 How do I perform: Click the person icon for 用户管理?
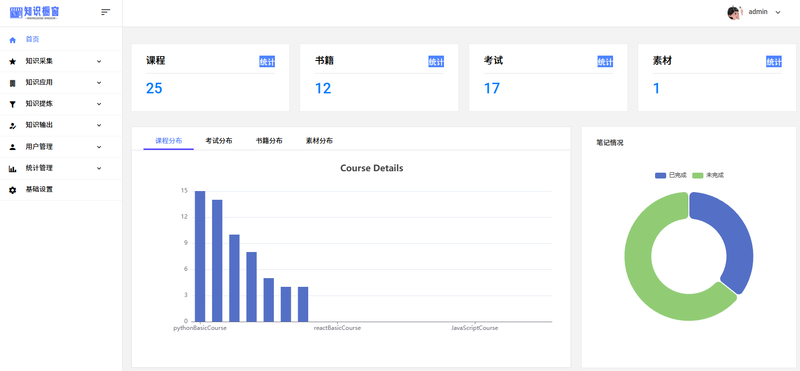pyautogui.click(x=13, y=147)
